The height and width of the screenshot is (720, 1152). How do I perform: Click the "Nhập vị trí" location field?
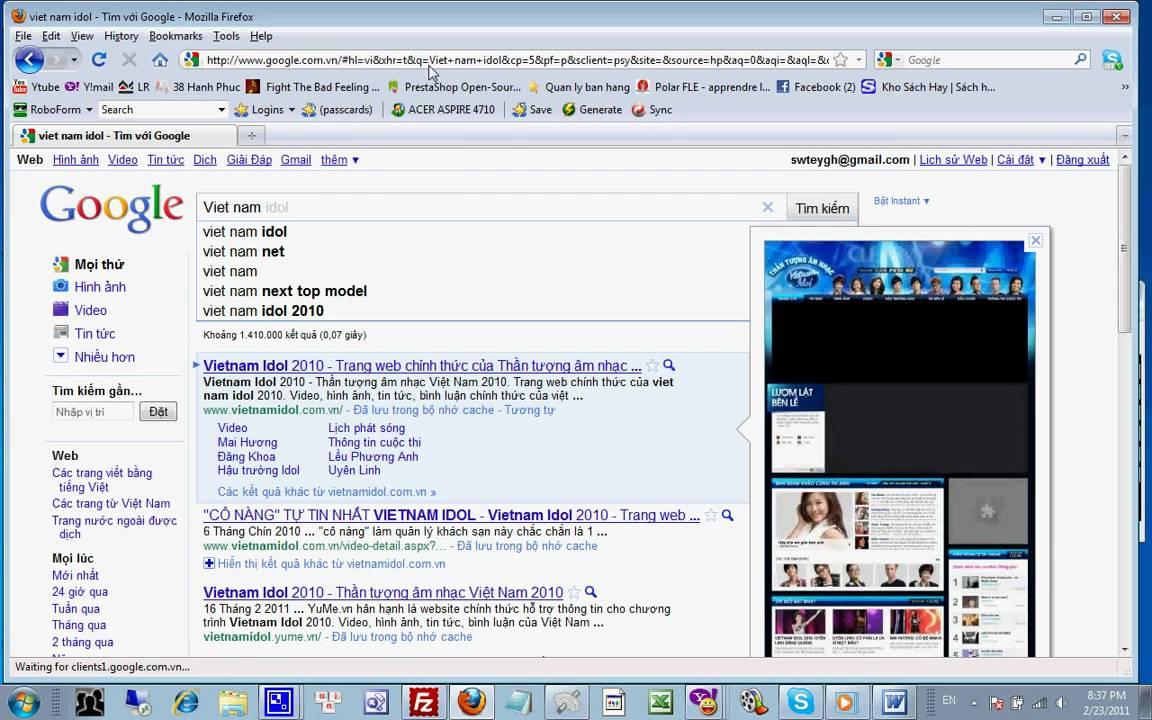(93, 411)
